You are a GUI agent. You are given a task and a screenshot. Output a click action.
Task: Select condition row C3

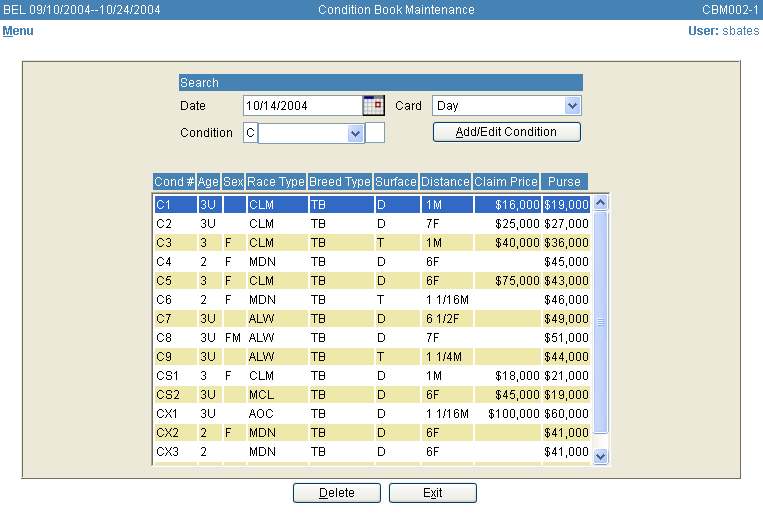(370, 243)
